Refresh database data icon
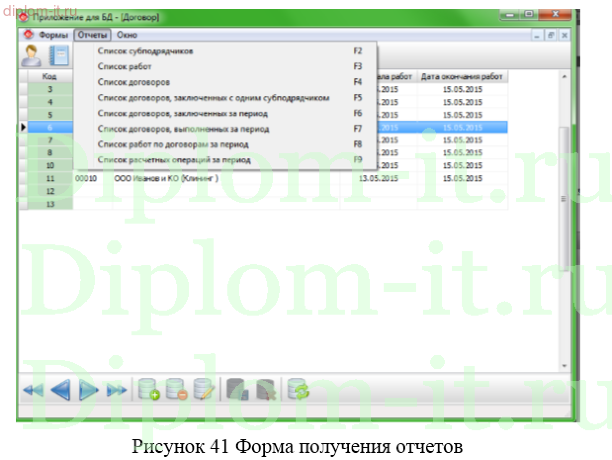The height and width of the screenshot is (460, 612). pyautogui.click(x=298, y=389)
